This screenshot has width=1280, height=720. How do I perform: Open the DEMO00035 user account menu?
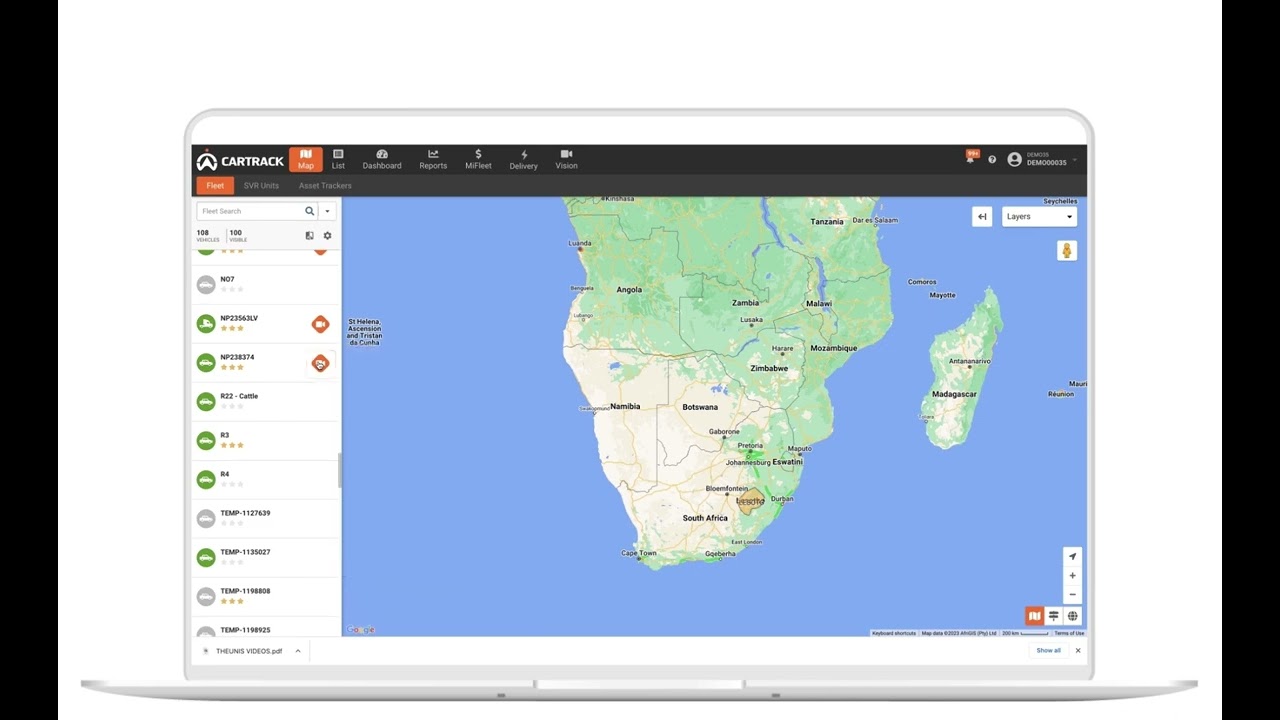1043,159
